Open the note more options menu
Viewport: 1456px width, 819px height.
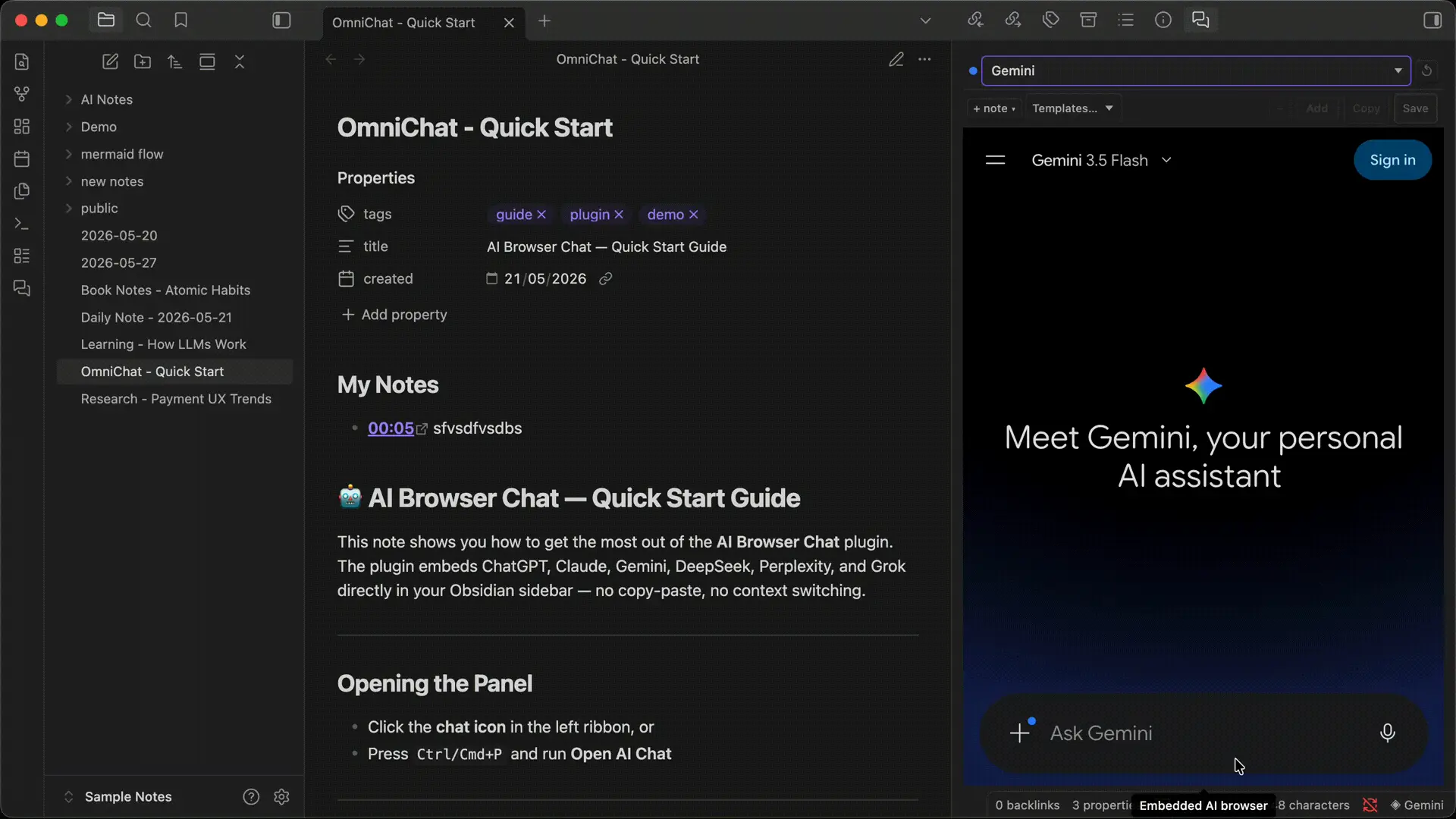click(924, 59)
